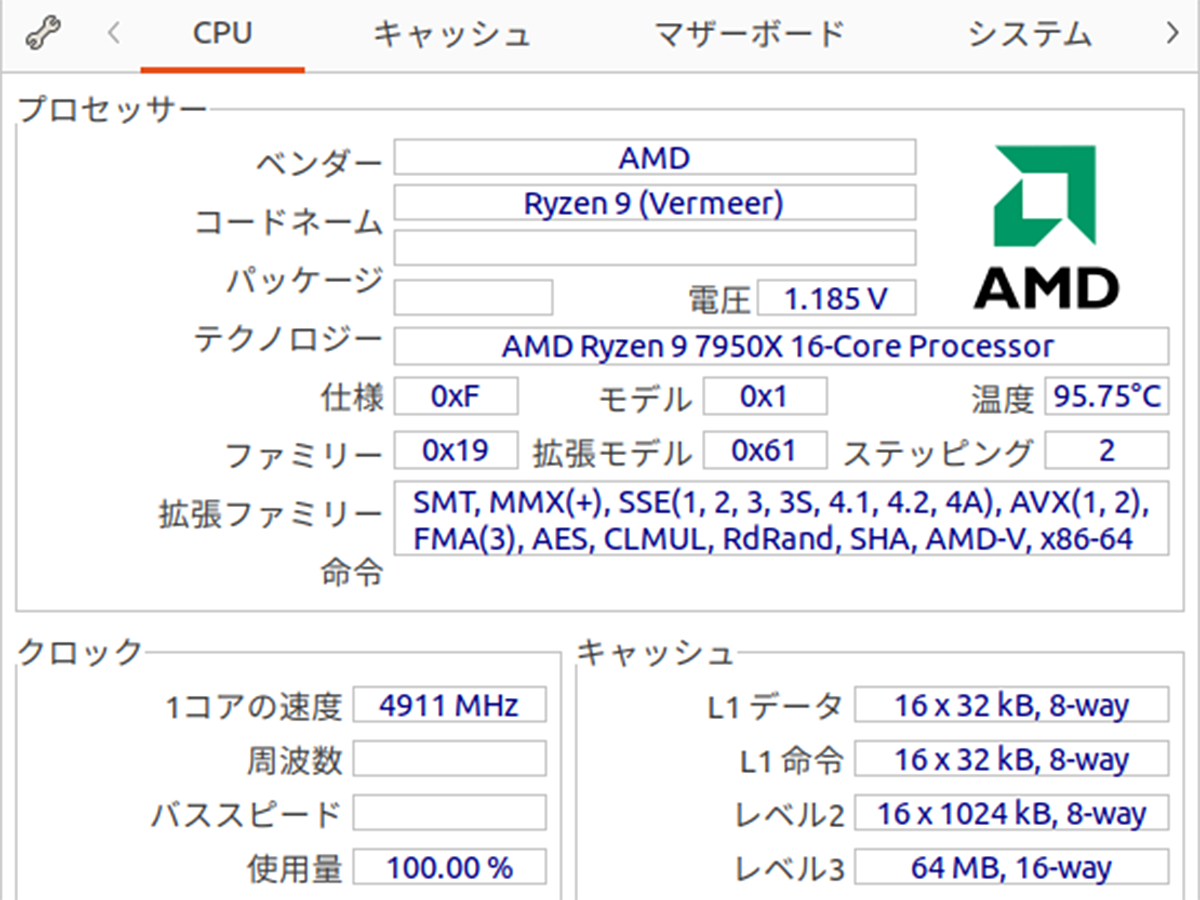Viewport: 1200px width, 900px height.
Task: Click the empty field beside 周波数
Action: 450,759
